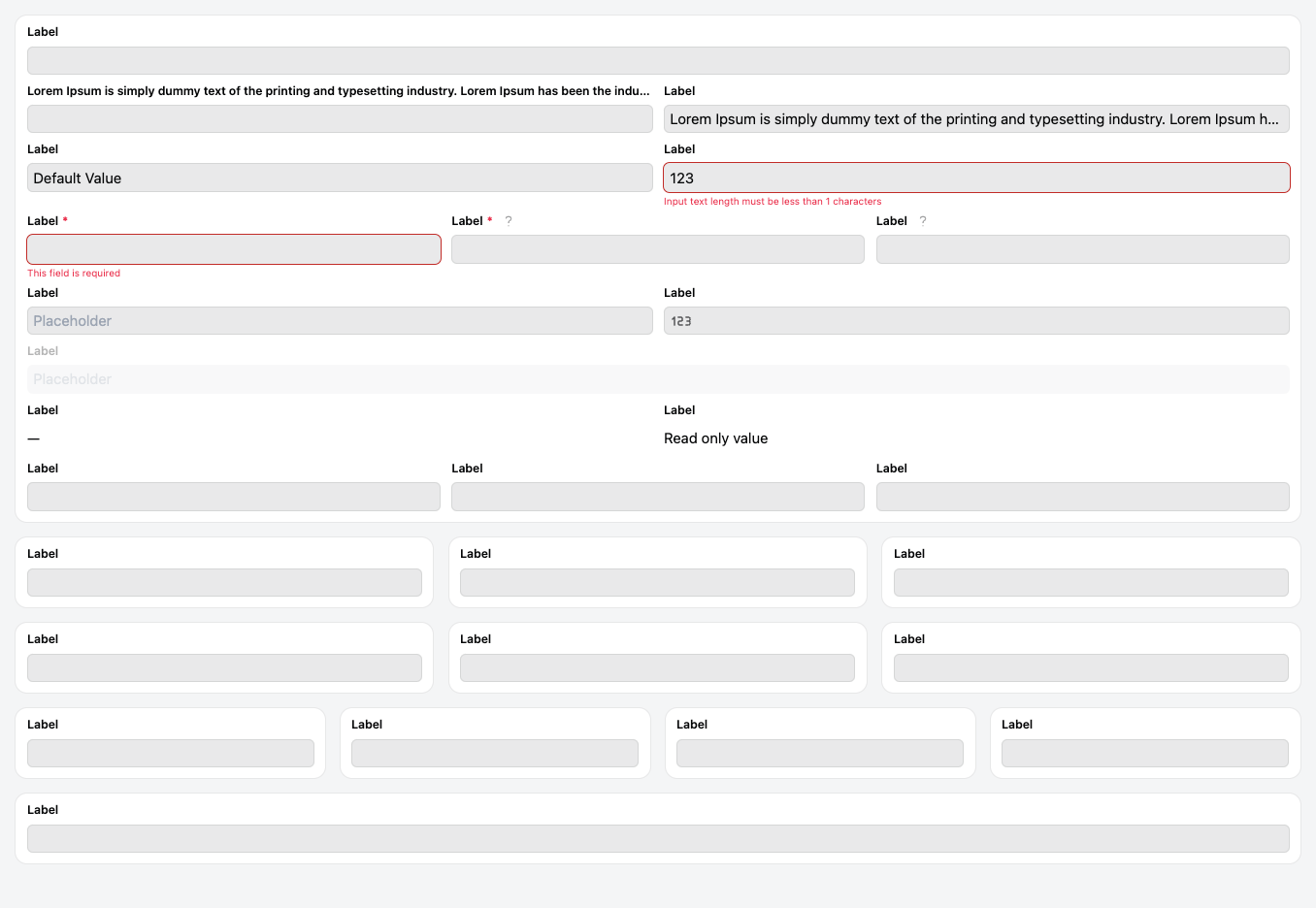The image size is (1316, 908).
Task: Focus the red-bordered input containing 123
Action: pyautogui.click(x=976, y=178)
